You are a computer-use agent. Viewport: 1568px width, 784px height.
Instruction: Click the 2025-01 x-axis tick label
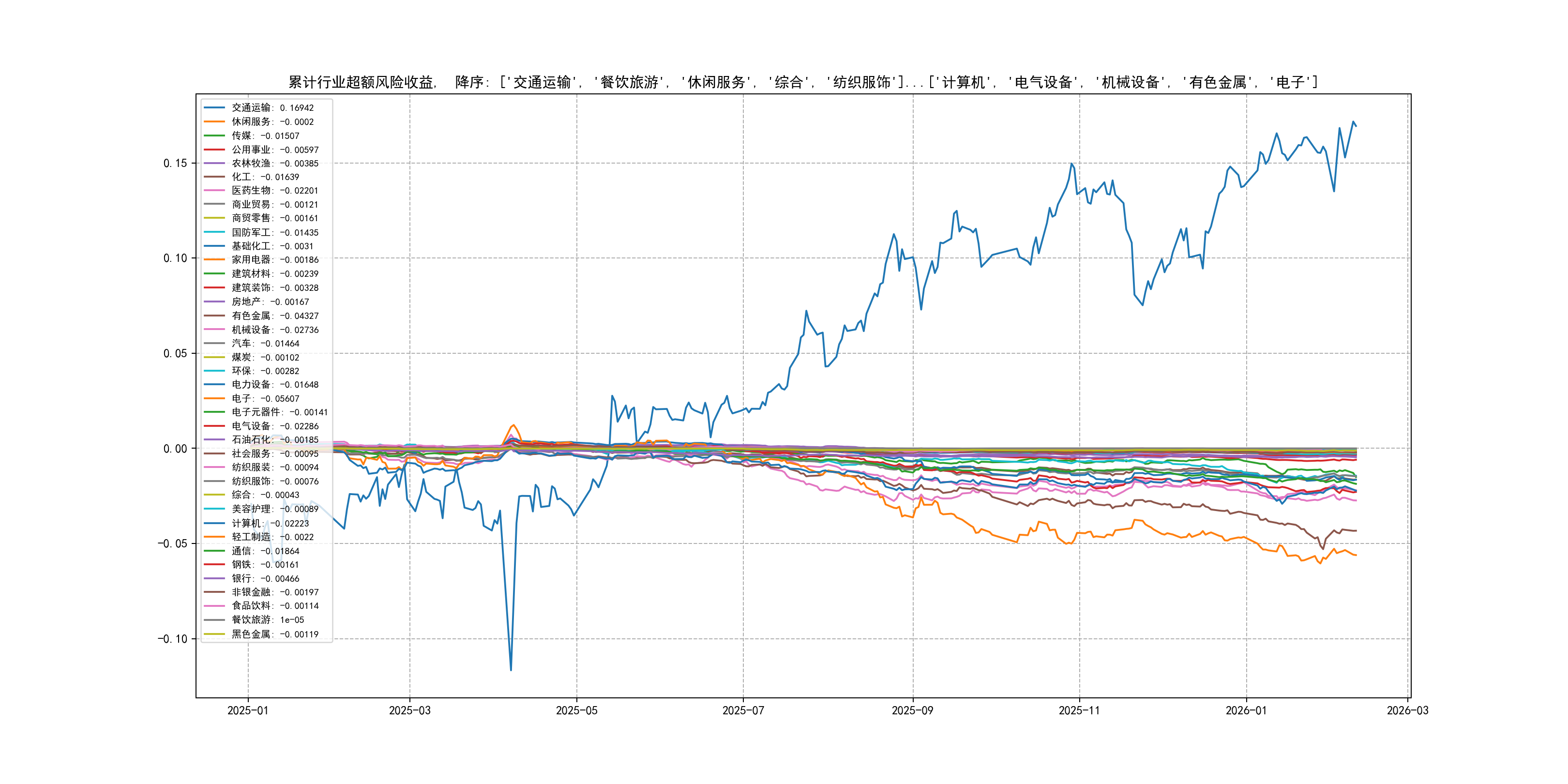coord(248,710)
